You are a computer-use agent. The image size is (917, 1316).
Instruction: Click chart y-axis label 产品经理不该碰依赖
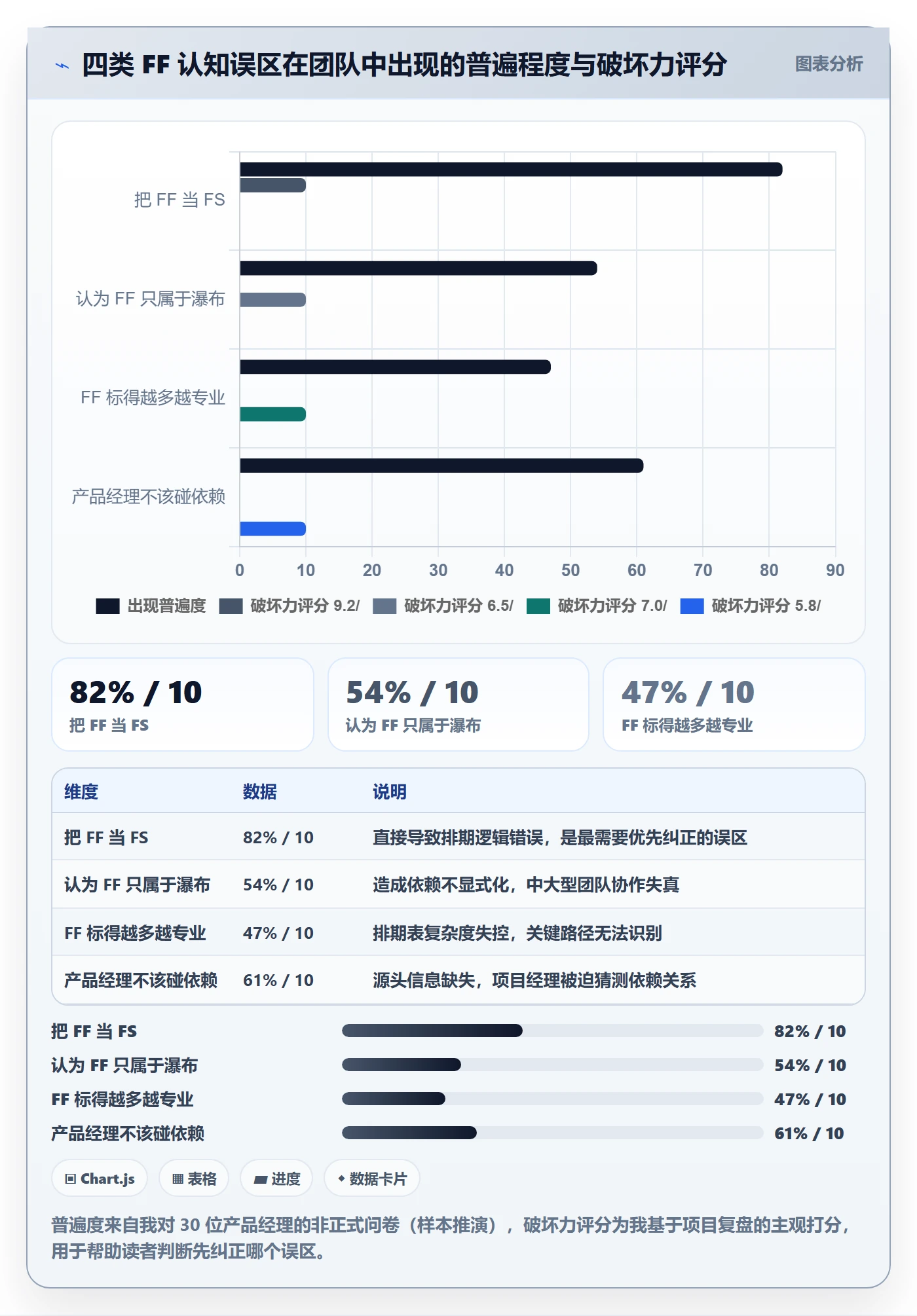click(x=149, y=497)
